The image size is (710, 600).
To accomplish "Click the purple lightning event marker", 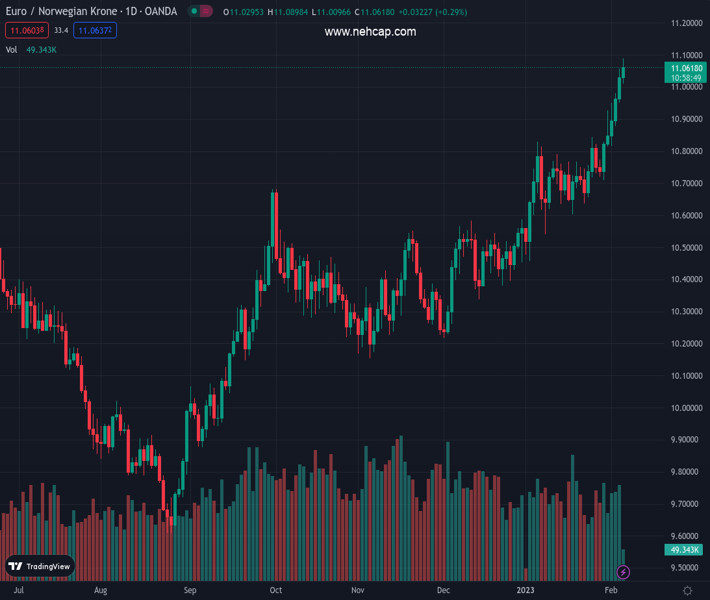I will coord(624,572).
